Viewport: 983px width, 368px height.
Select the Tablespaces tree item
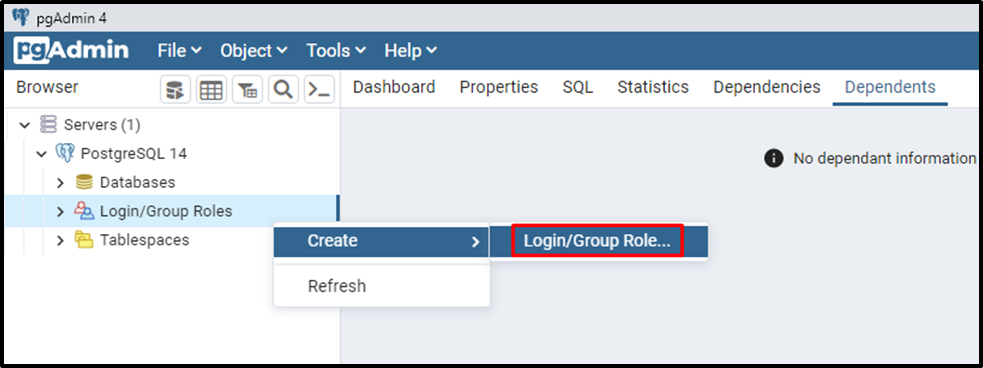point(145,240)
